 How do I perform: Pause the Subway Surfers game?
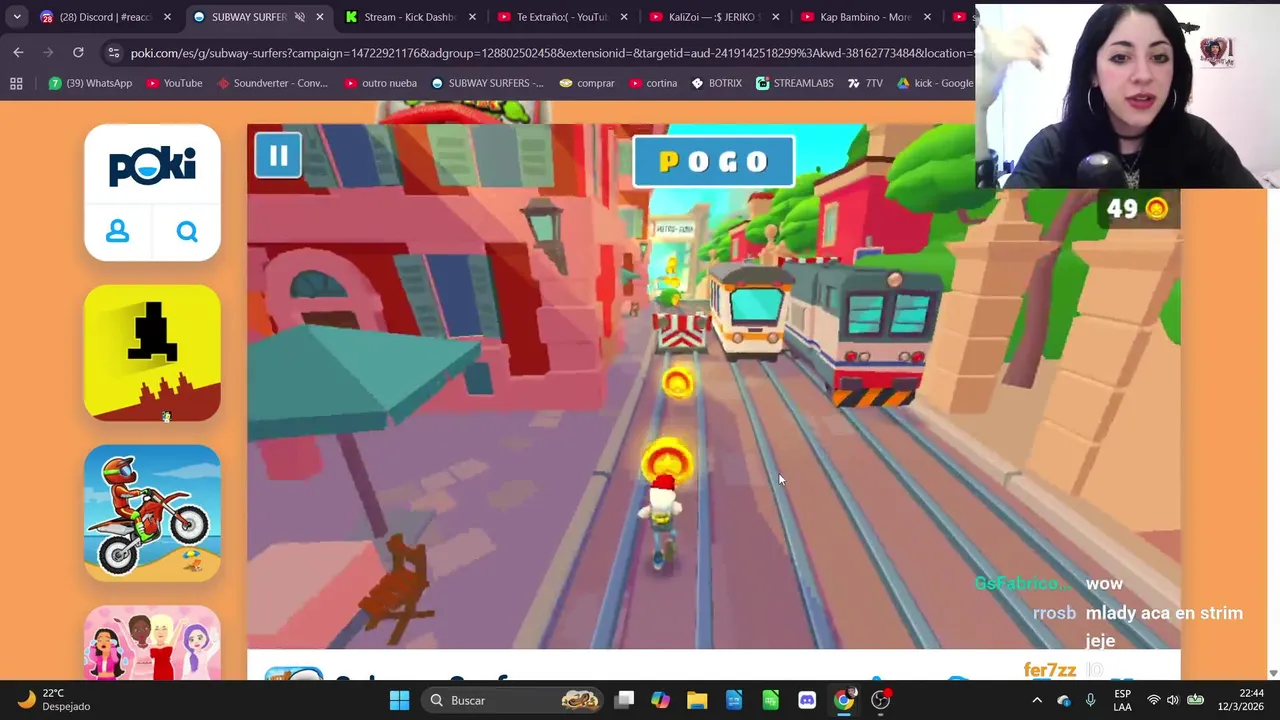click(278, 156)
